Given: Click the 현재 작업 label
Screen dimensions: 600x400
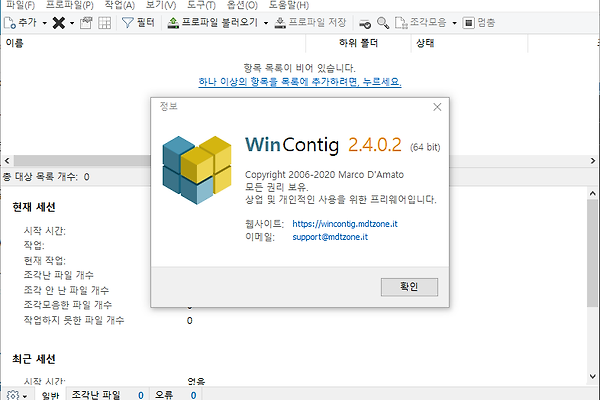Looking at the screenshot, I should pyautogui.click(x=45, y=261).
